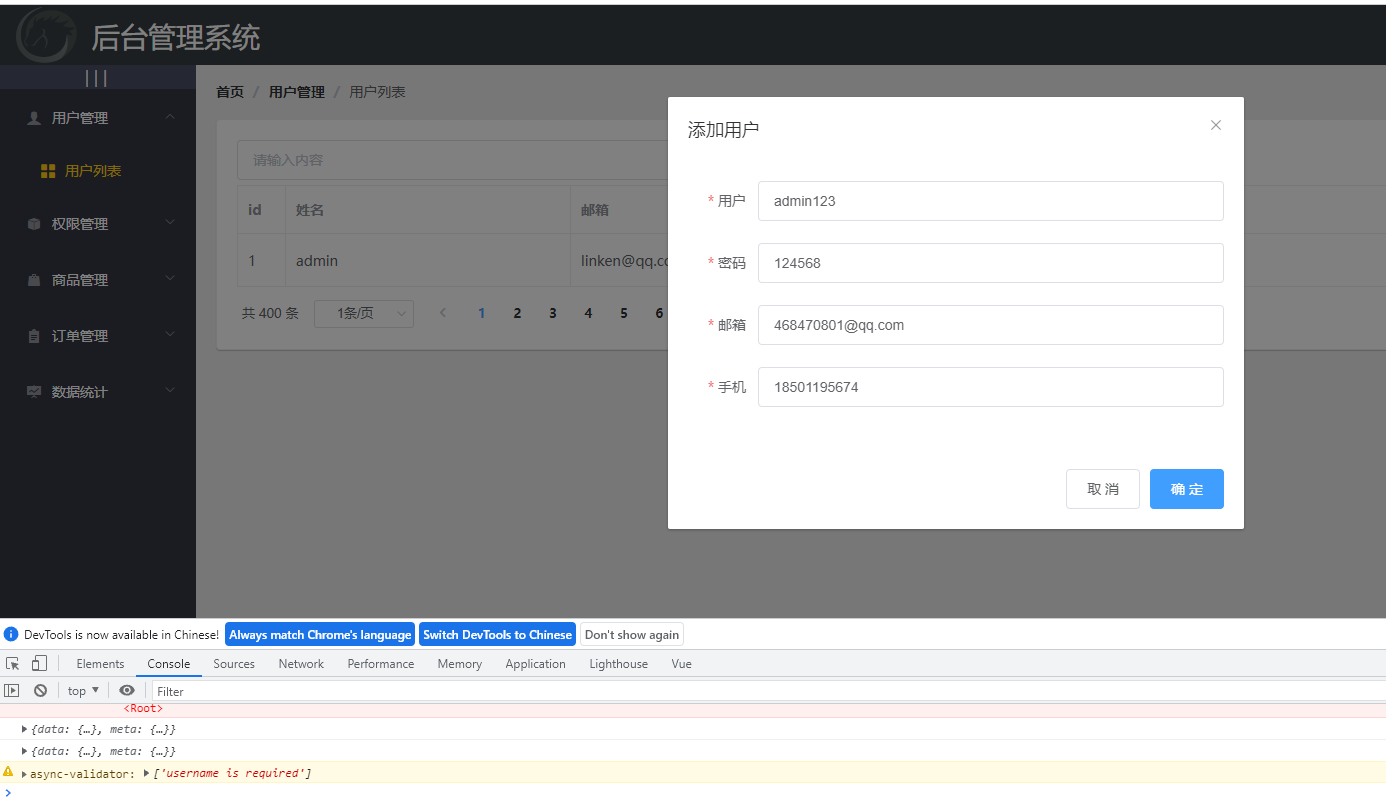This screenshot has width=1386, height=798.
Task: Click the 确定 button
Action: (x=1187, y=489)
